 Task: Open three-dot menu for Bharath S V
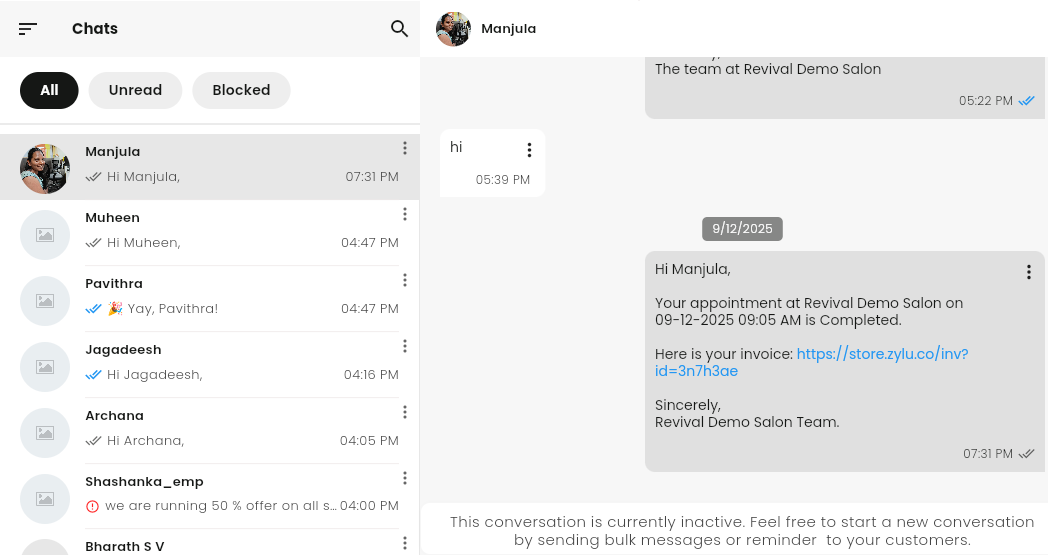pos(405,543)
